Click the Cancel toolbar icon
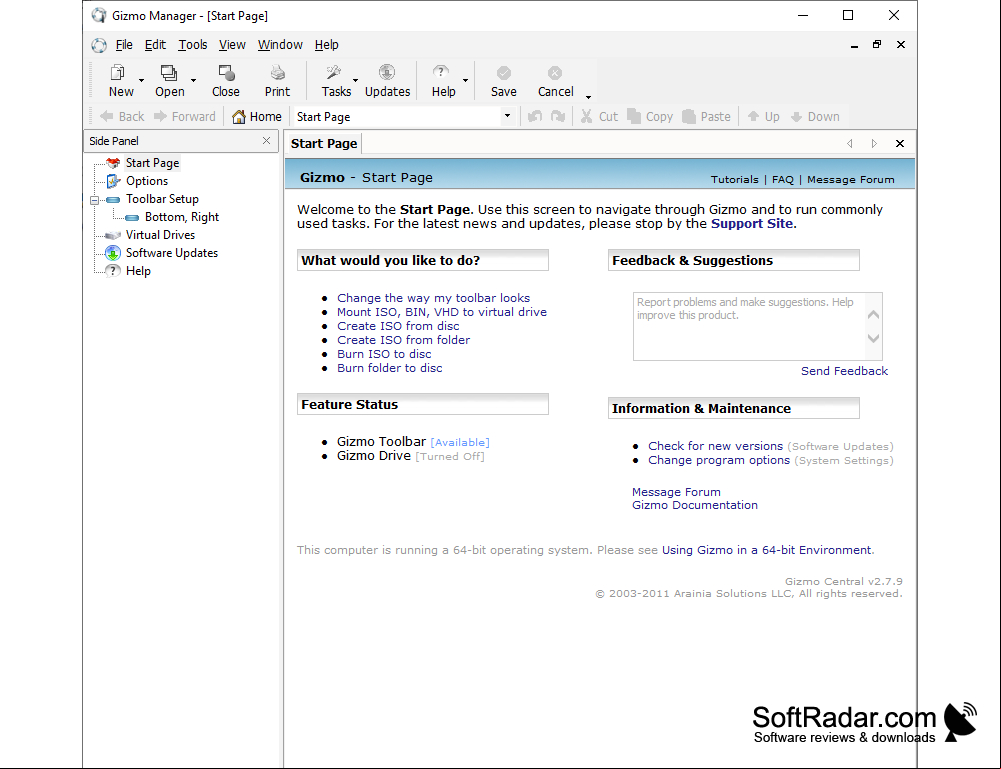1001x769 pixels. click(x=555, y=80)
